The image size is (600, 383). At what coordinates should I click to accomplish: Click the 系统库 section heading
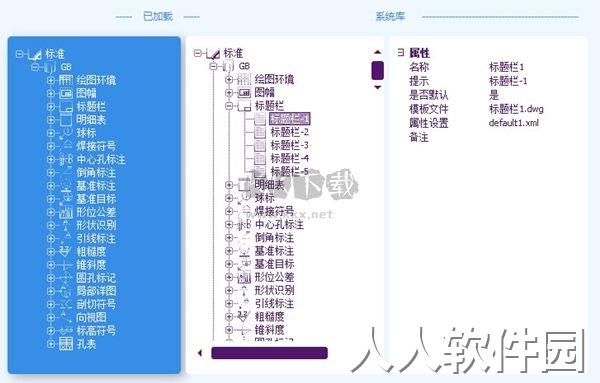click(390, 16)
